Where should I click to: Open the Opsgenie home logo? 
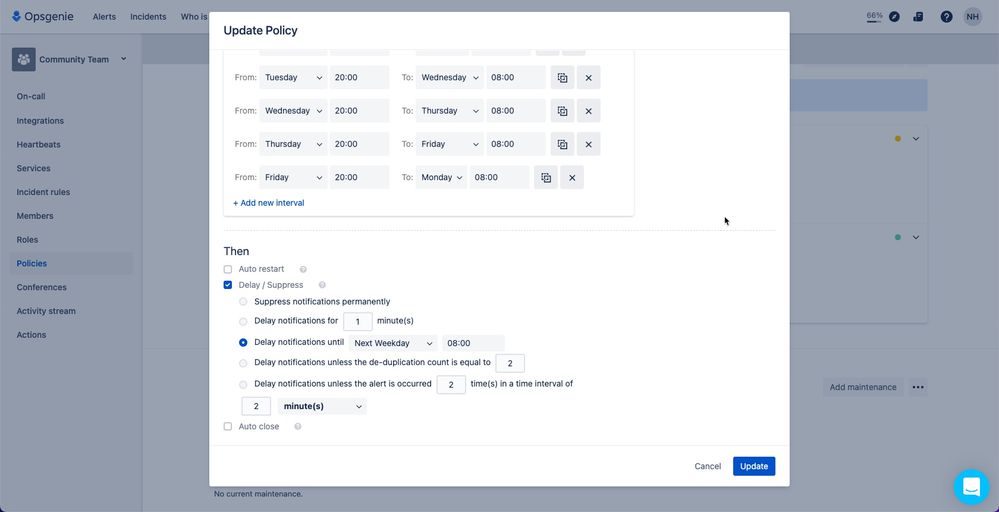point(43,17)
